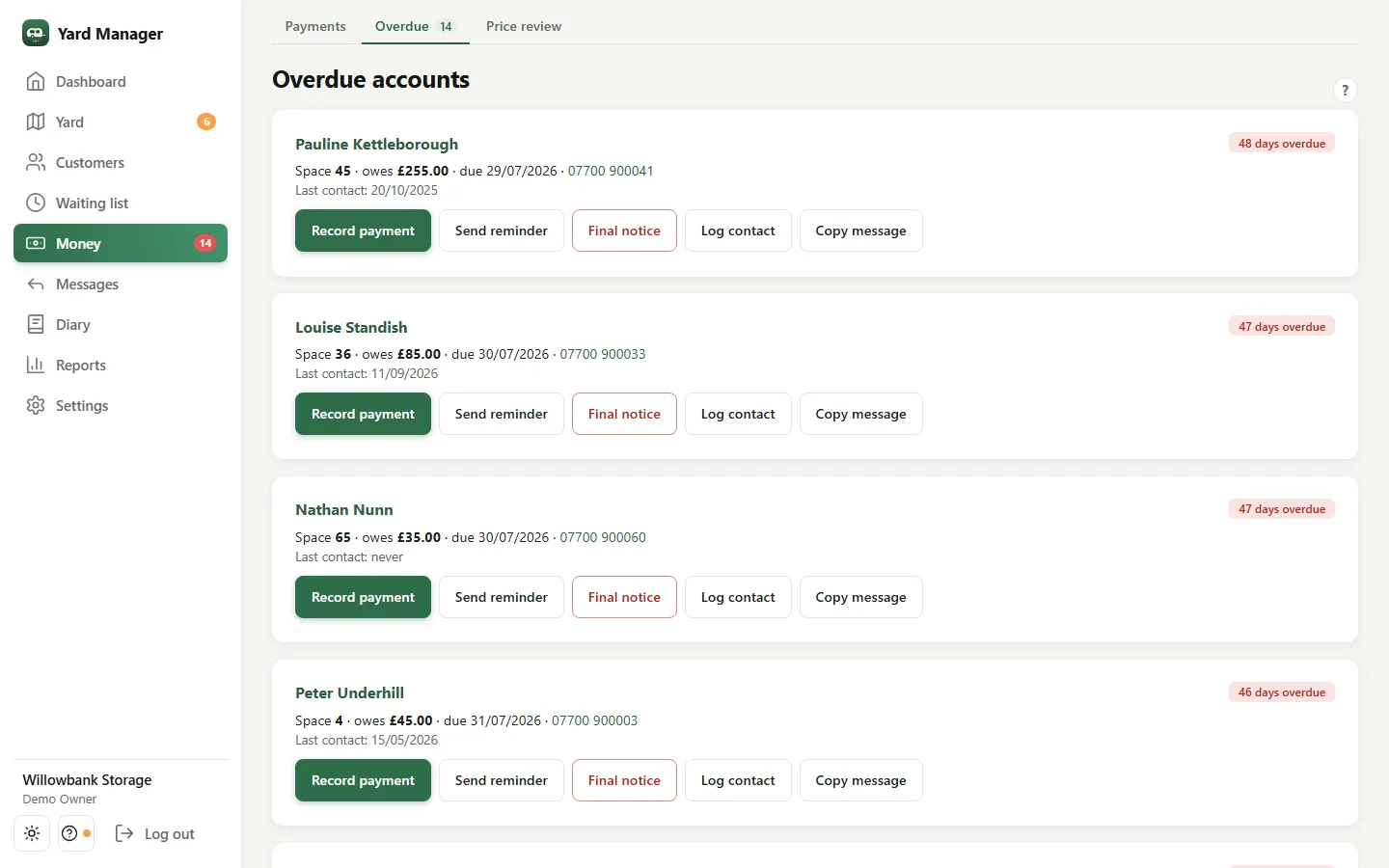Screen dimensions: 1389x868
Task: Click Willowbank Storage site name
Action: click(x=87, y=779)
